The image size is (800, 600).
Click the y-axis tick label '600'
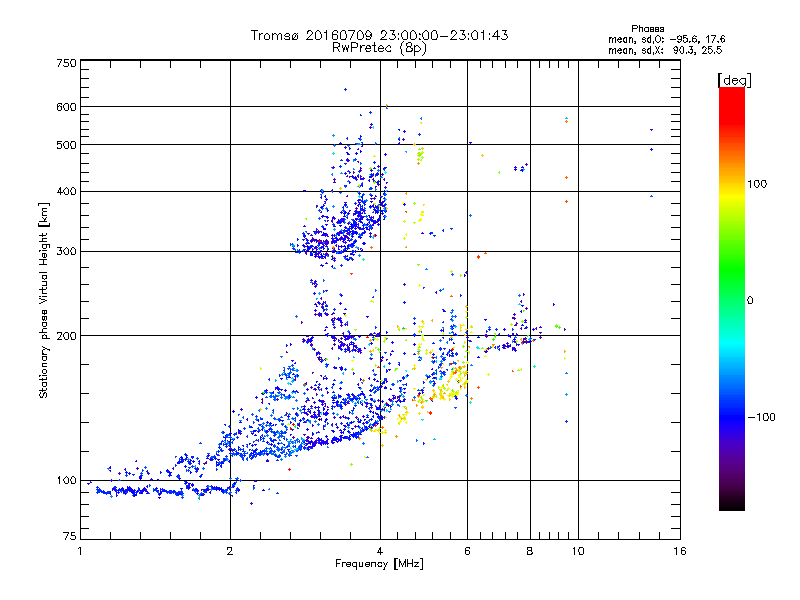67,107
